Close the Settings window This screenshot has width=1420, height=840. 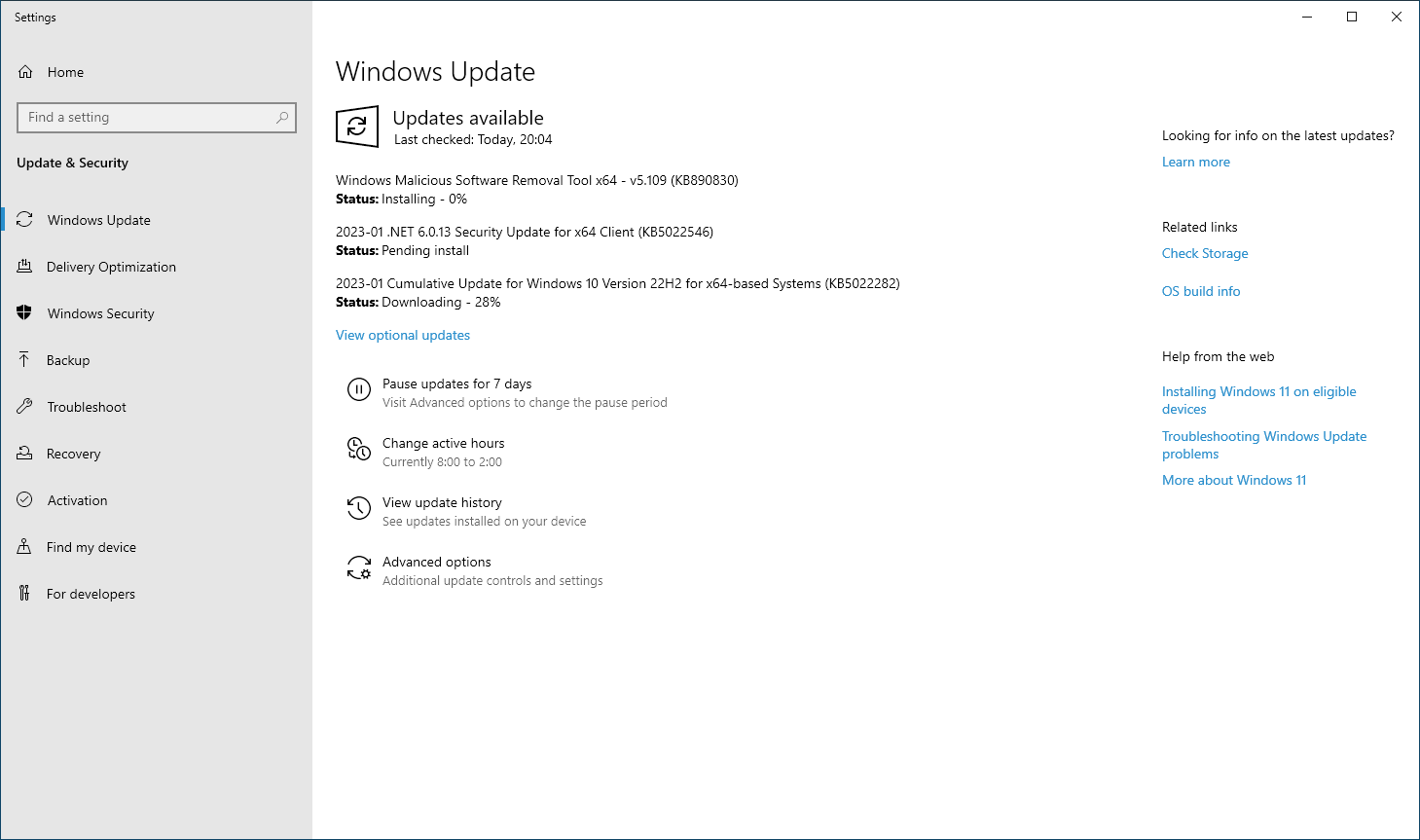click(1397, 17)
